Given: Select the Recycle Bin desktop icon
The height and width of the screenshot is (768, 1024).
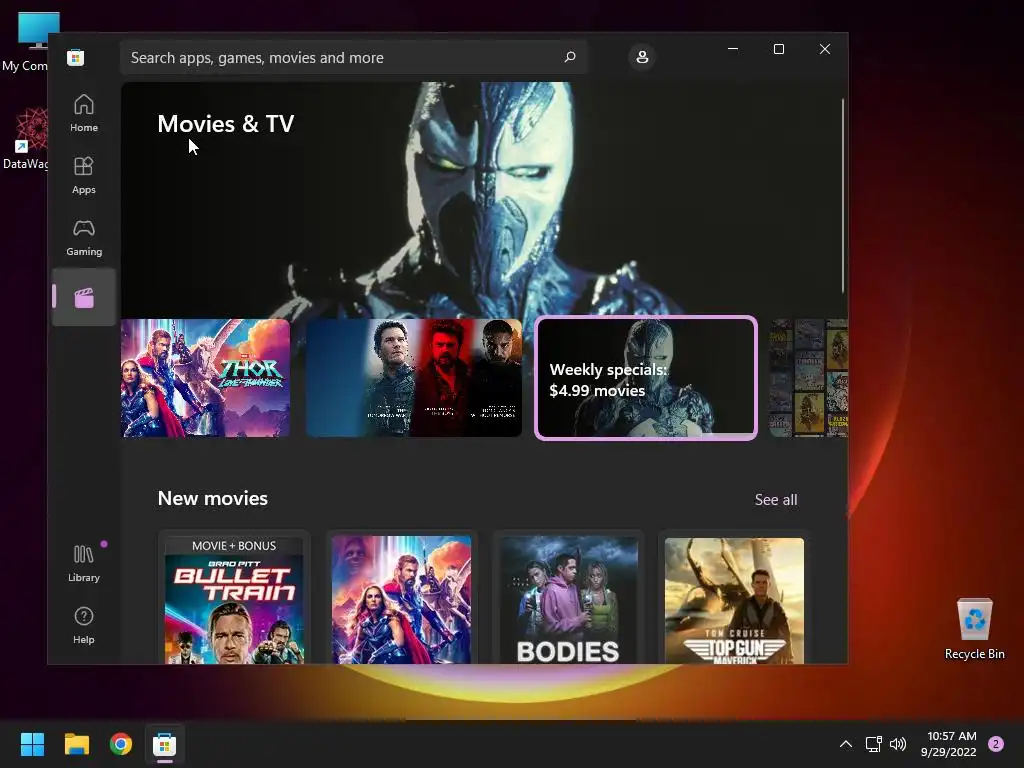Looking at the screenshot, I should [x=974, y=629].
